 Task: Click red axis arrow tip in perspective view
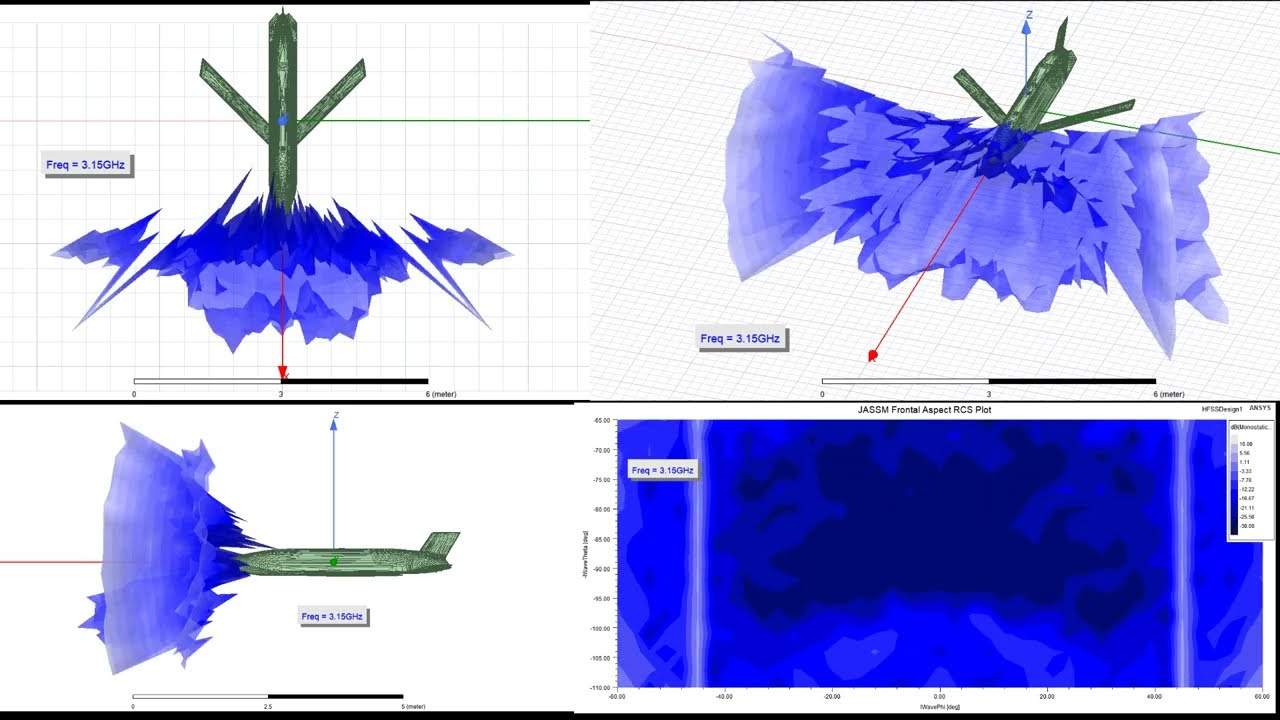coord(873,355)
